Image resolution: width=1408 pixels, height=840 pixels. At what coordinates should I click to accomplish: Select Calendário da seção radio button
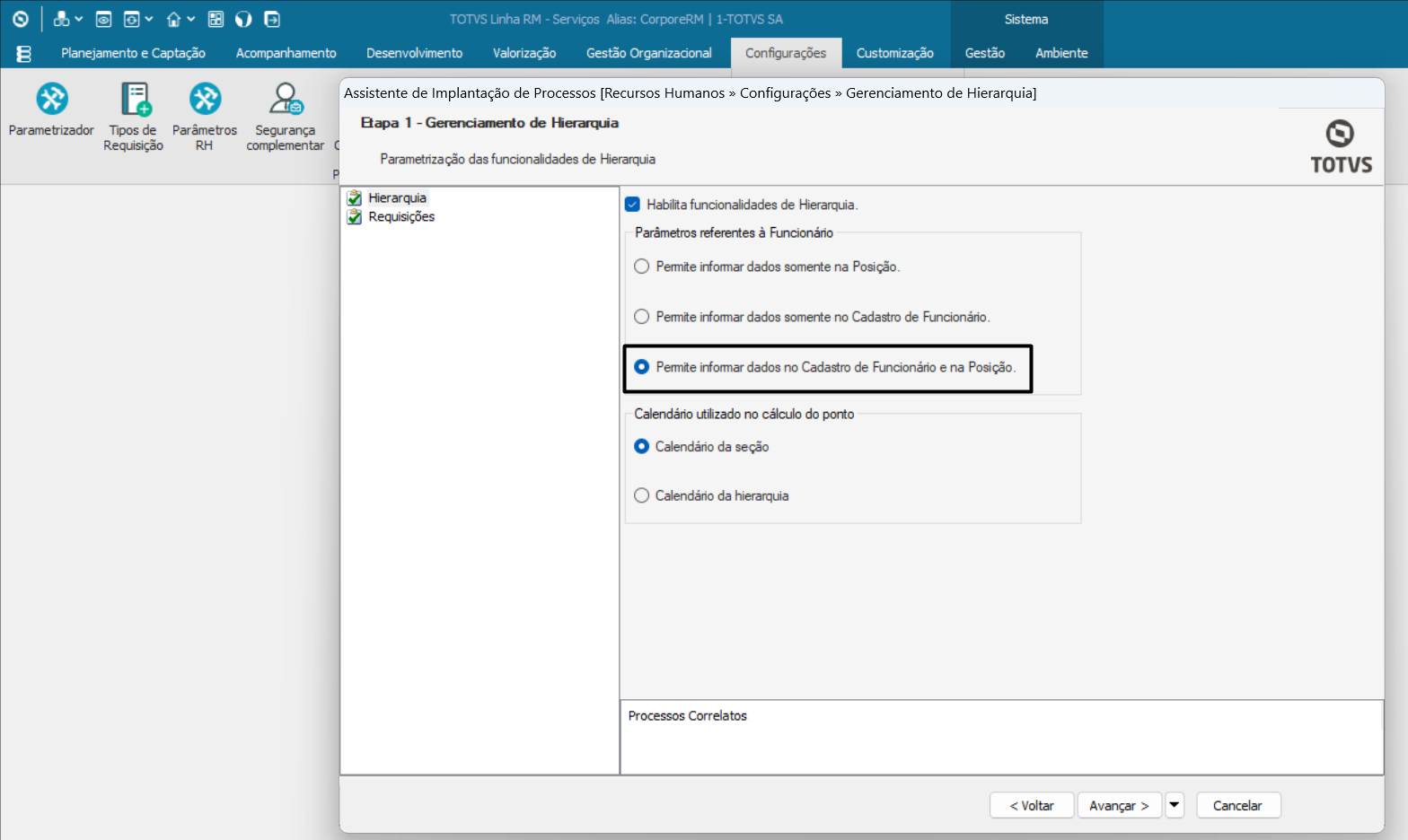click(x=642, y=446)
